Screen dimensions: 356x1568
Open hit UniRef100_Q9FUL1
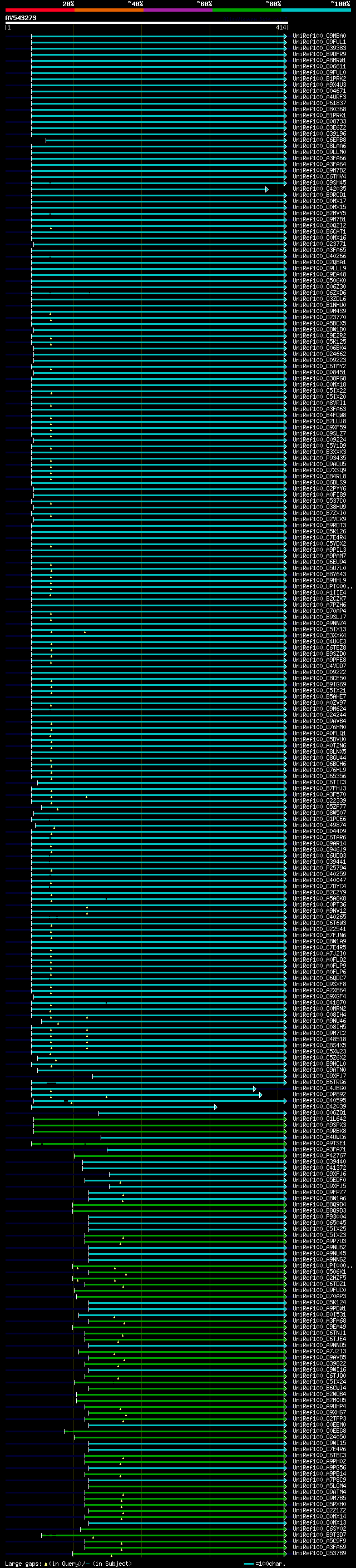click(x=319, y=42)
